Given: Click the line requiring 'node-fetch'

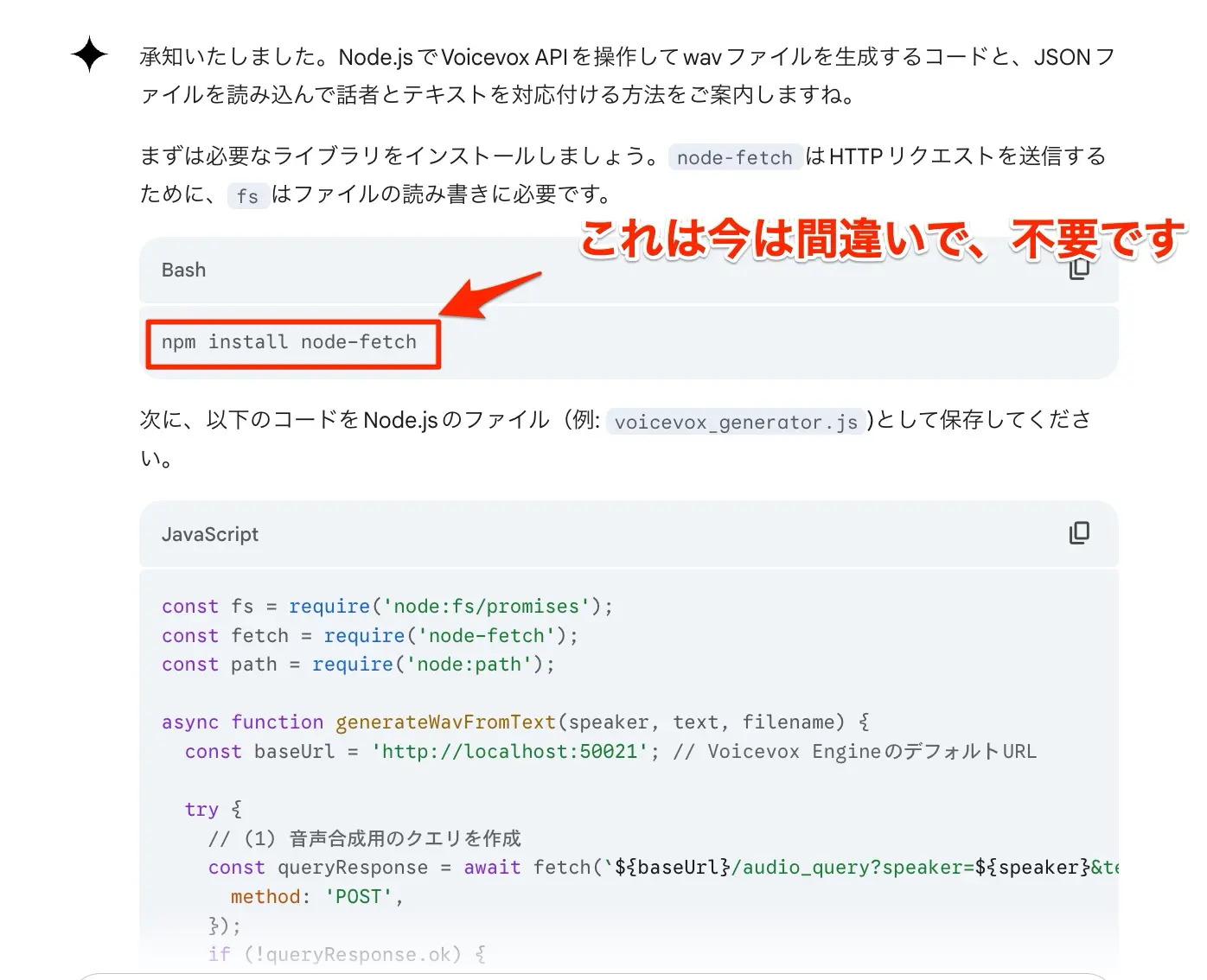Looking at the screenshot, I should (370, 636).
